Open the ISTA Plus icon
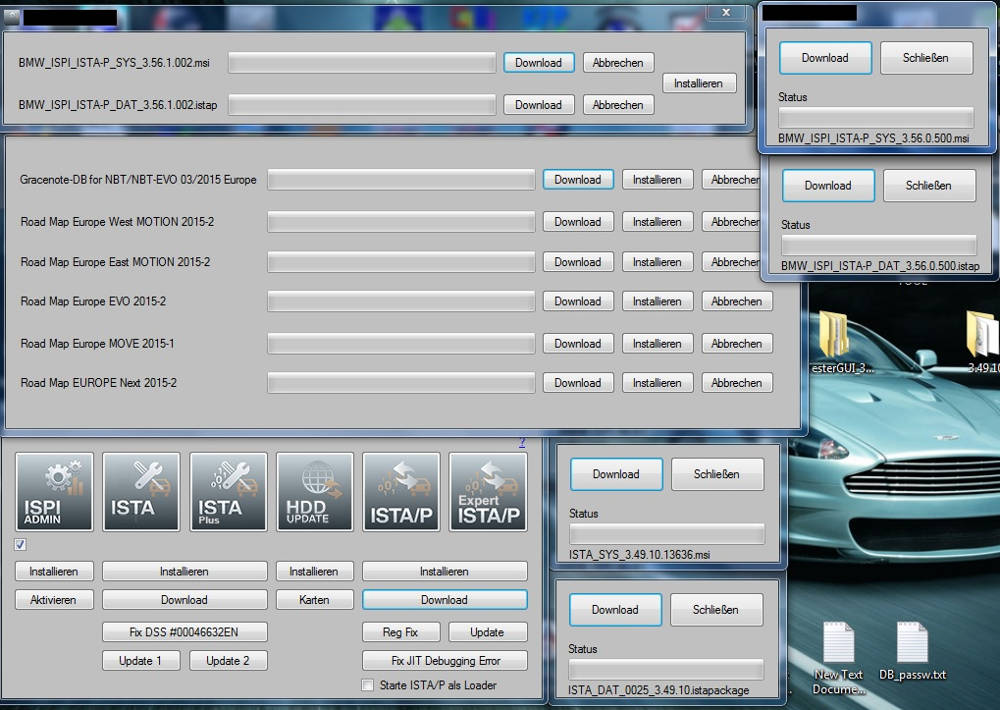The width and height of the screenshot is (1000, 710). coord(228,491)
